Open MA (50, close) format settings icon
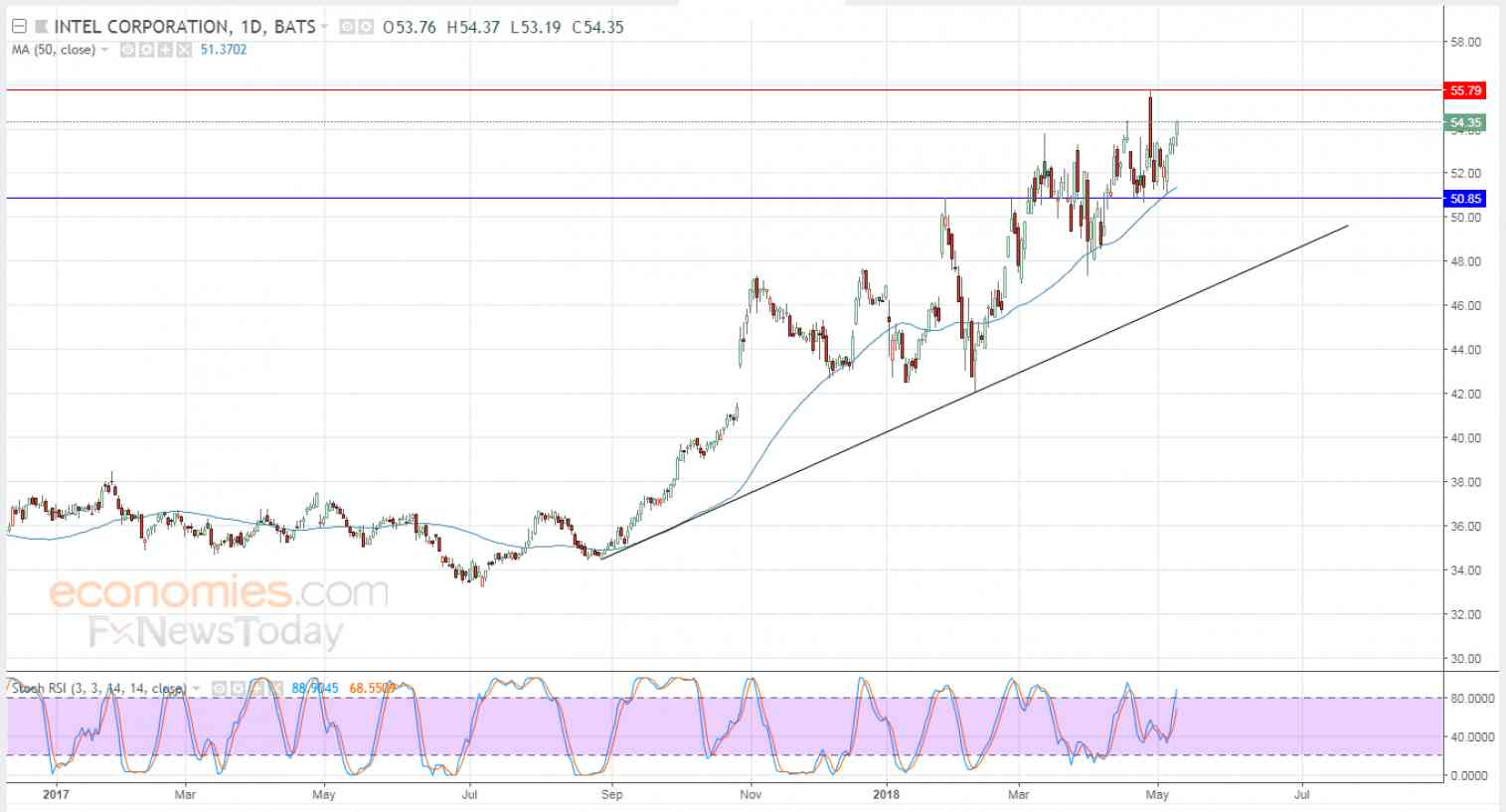 (146, 50)
